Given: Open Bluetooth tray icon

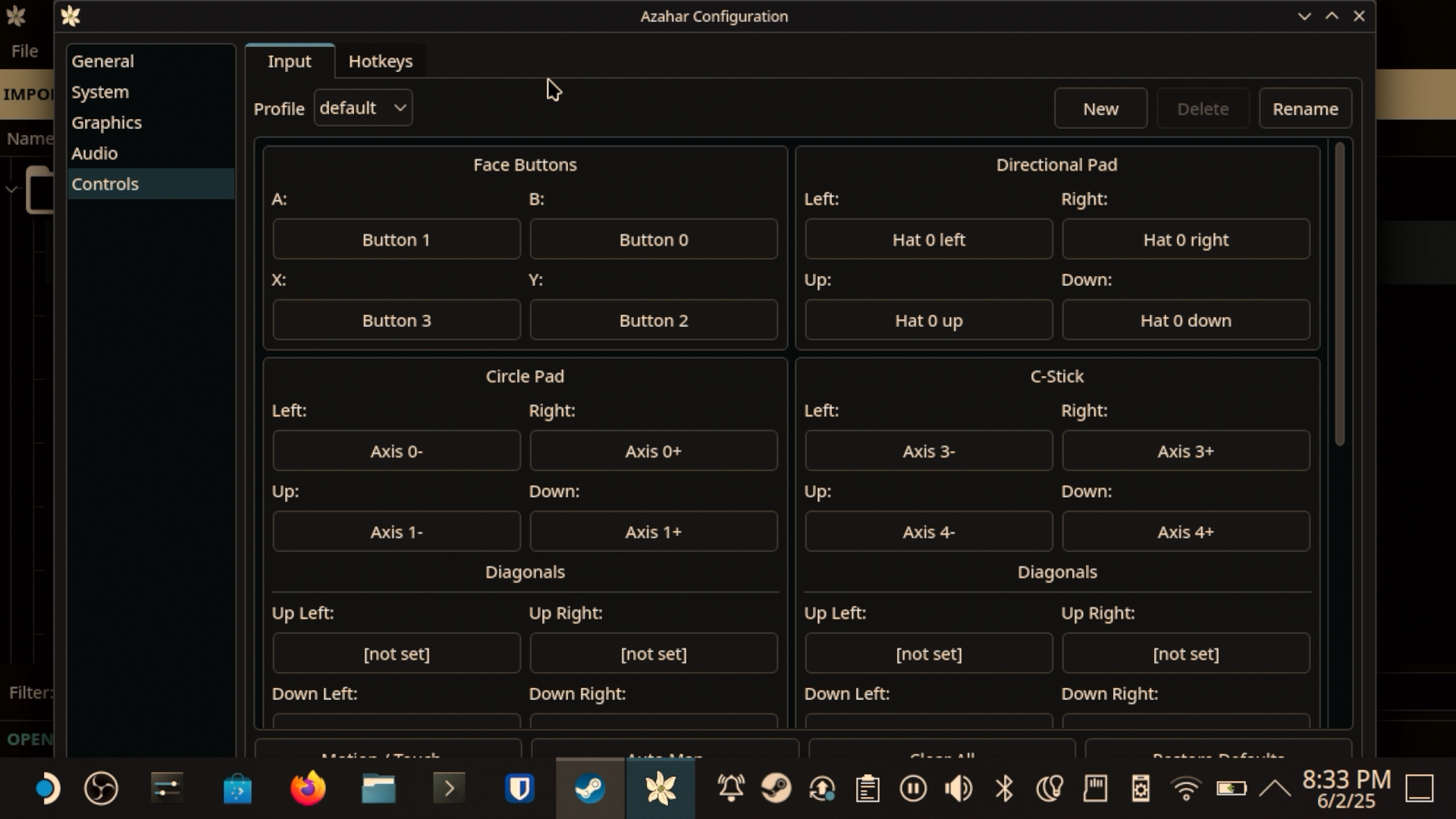Looking at the screenshot, I should [1004, 789].
